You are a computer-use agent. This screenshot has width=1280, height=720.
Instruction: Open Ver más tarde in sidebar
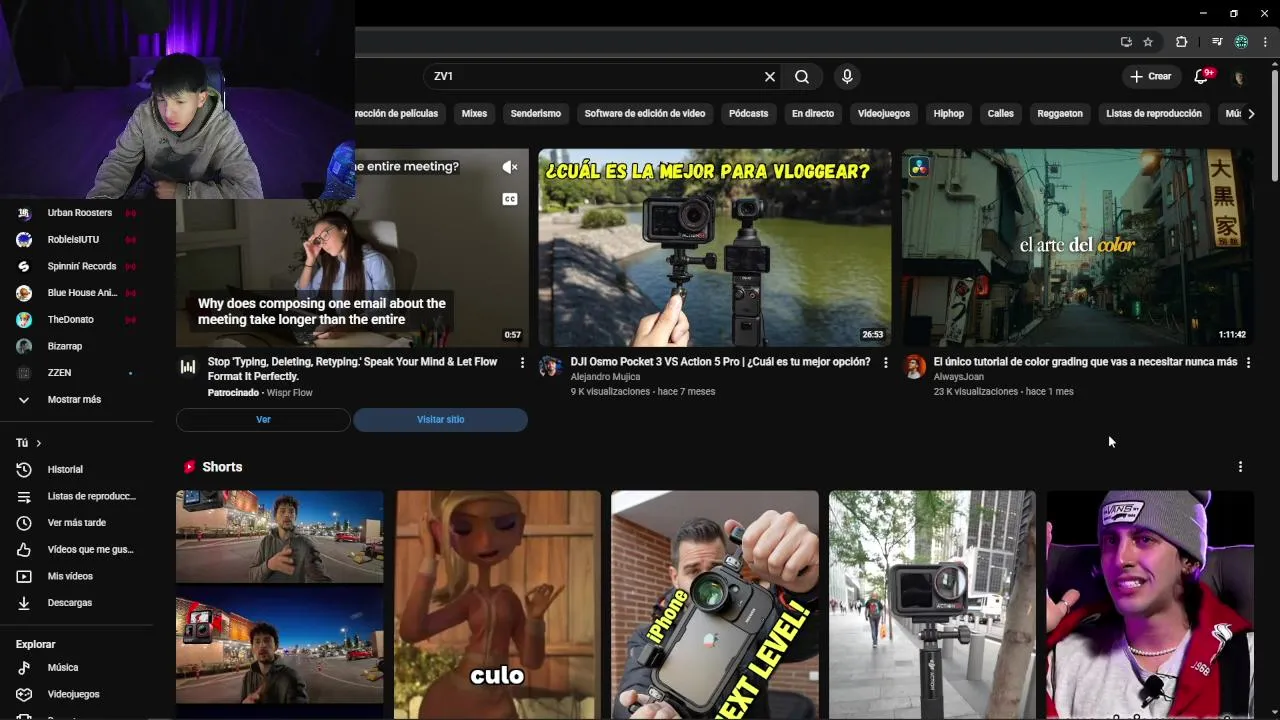[76, 523]
